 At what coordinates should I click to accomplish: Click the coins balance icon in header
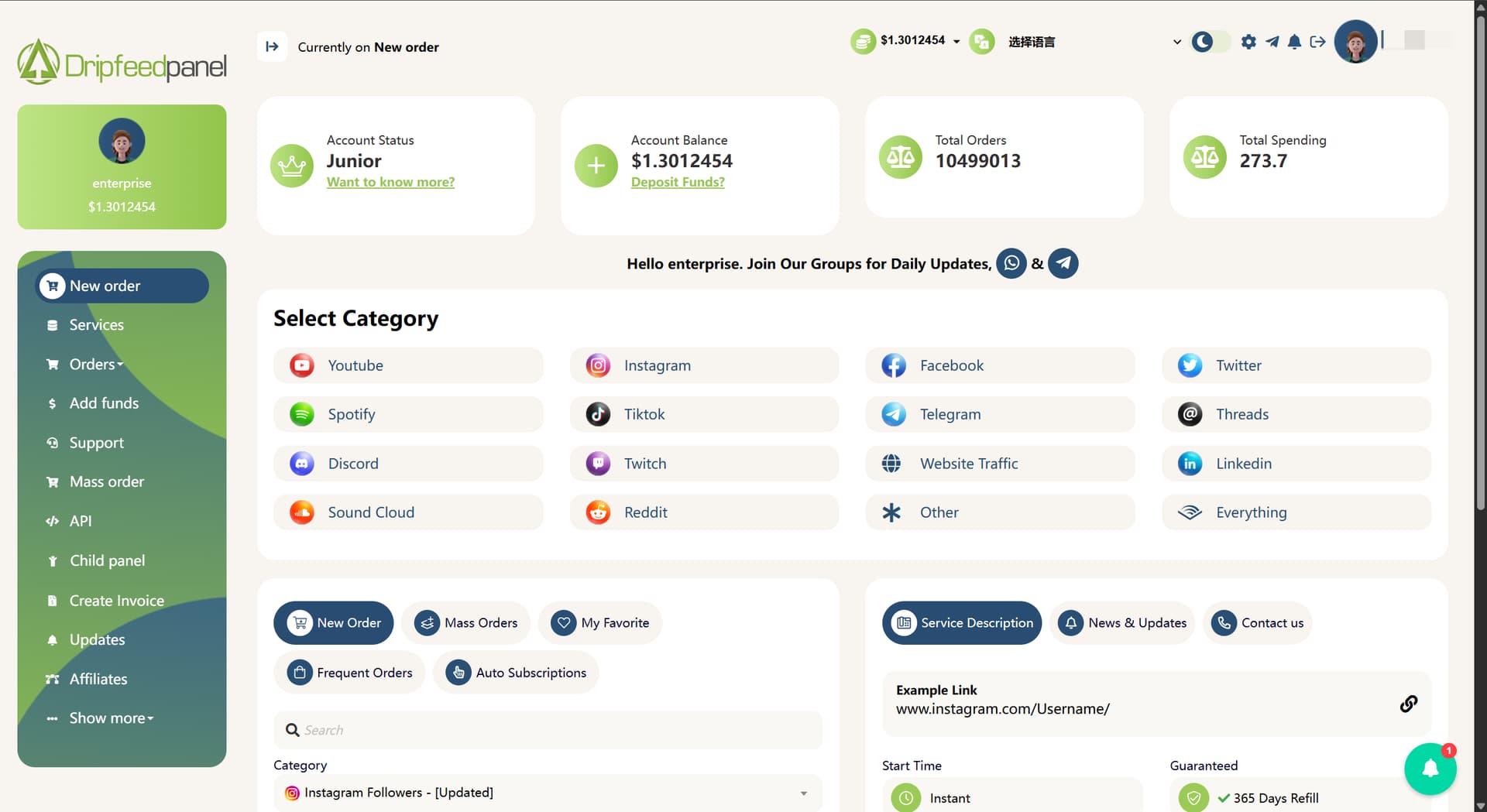point(863,42)
